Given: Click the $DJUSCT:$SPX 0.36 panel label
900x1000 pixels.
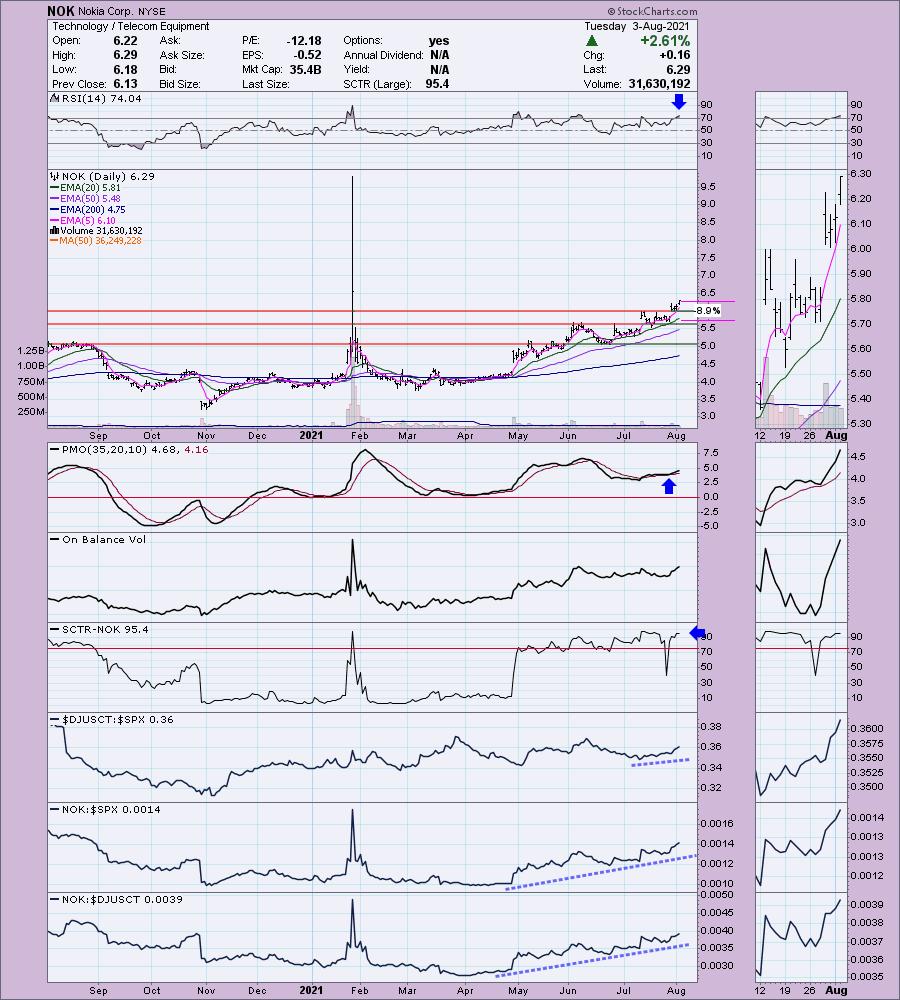Looking at the screenshot, I should [x=118, y=719].
